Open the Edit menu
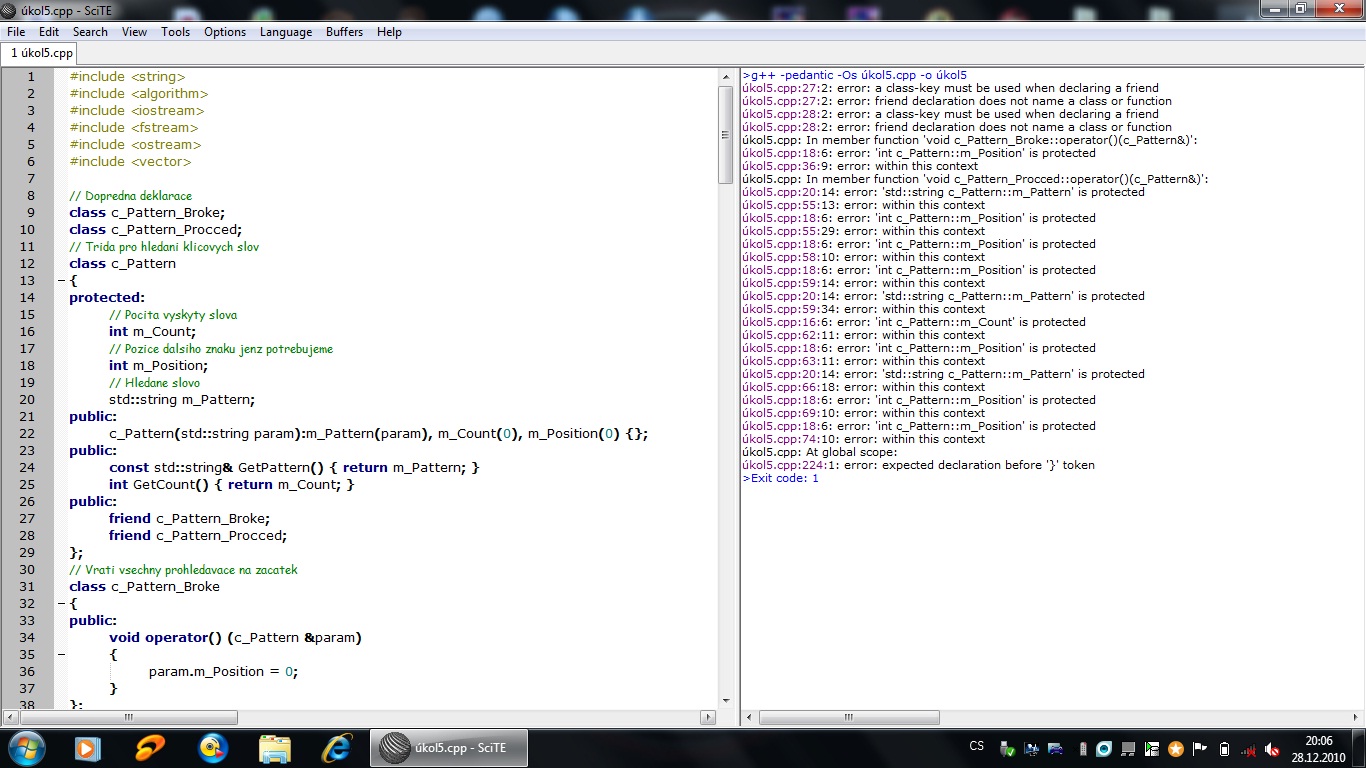 tap(49, 32)
